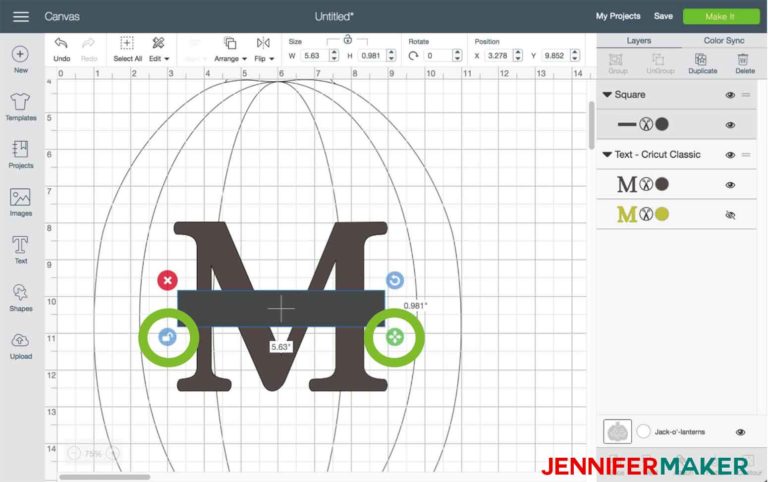Click cut linetype icon on Square layer
Image resolution: width=768 pixels, height=482 pixels.
point(646,124)
